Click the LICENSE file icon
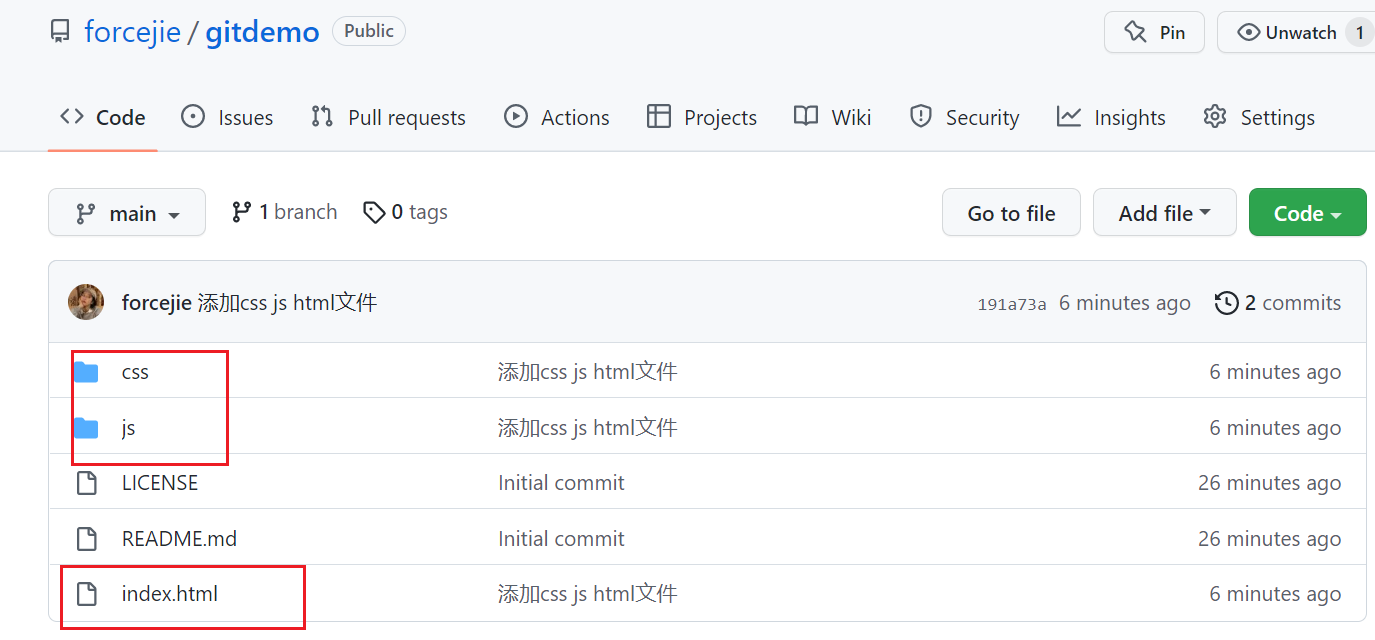The height and width of the screenshot is (640, 1375). click(87, 483)
